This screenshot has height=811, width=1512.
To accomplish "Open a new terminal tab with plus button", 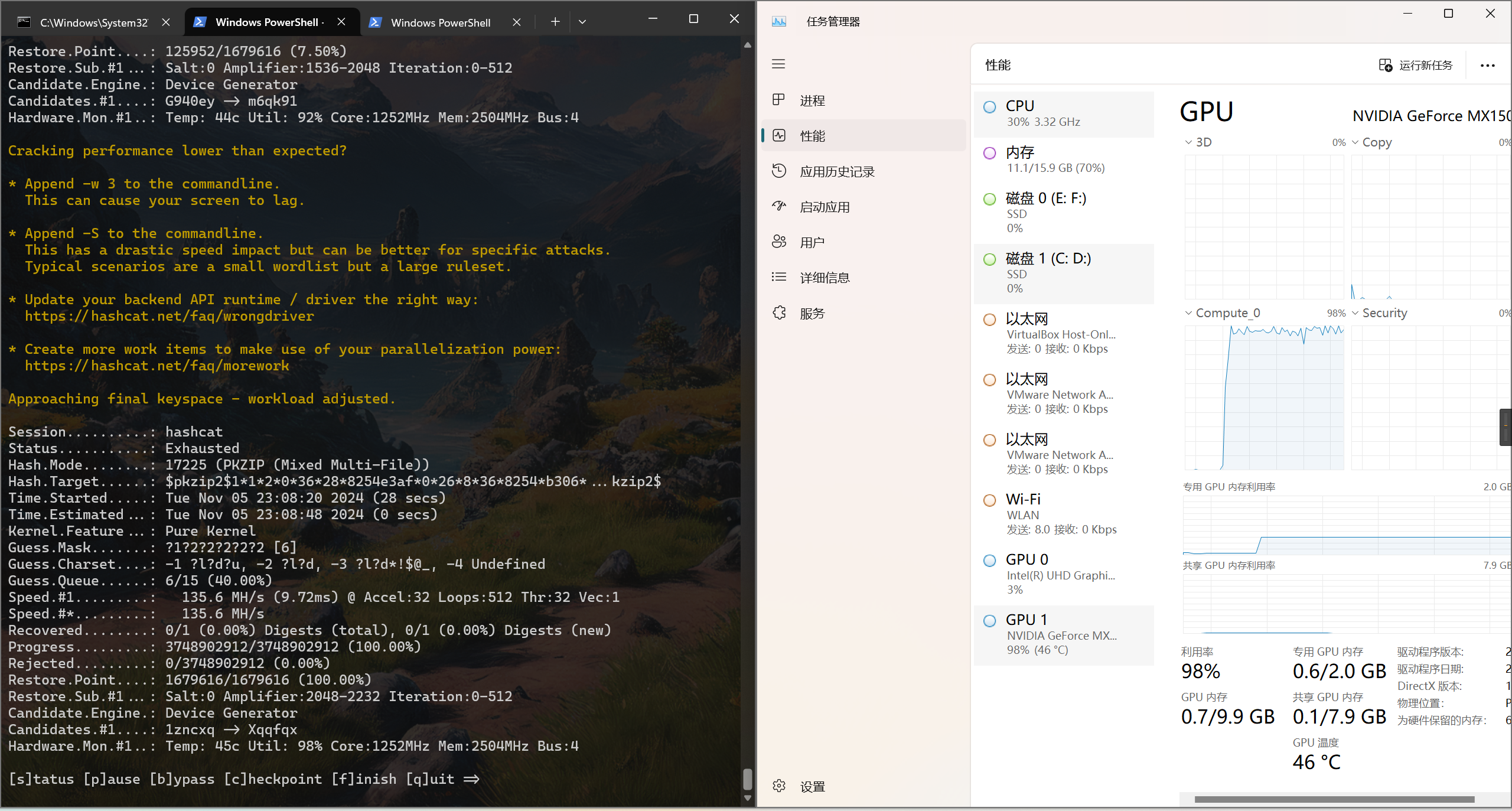I will [555, 22].
